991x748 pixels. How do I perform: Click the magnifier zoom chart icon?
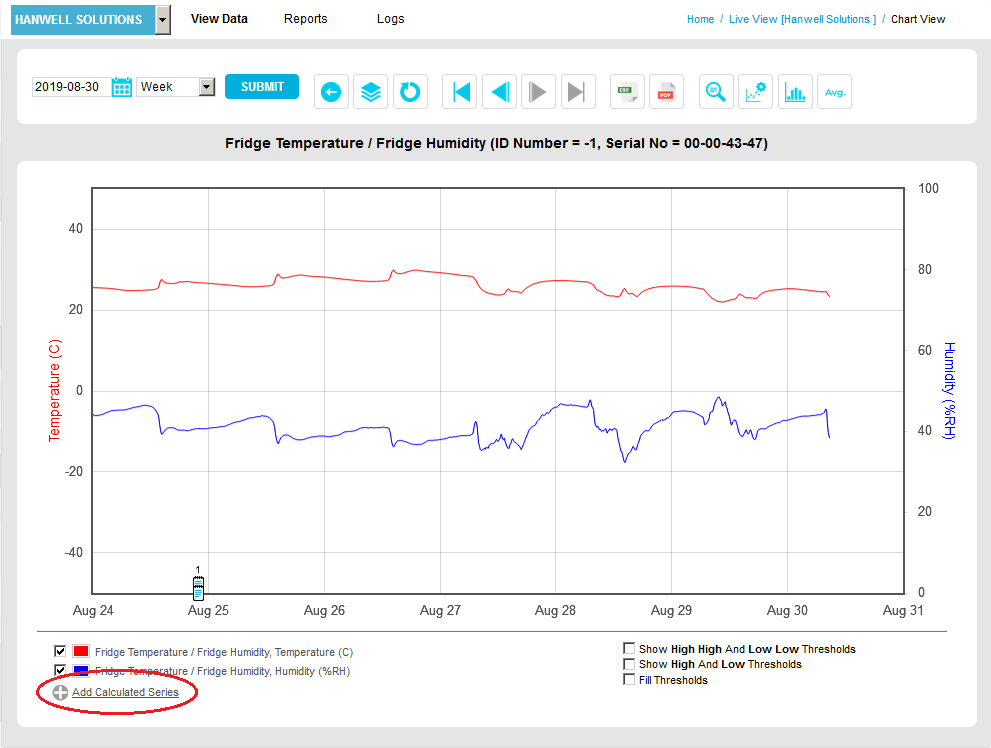pyautogui.click(x=716, y=92)
